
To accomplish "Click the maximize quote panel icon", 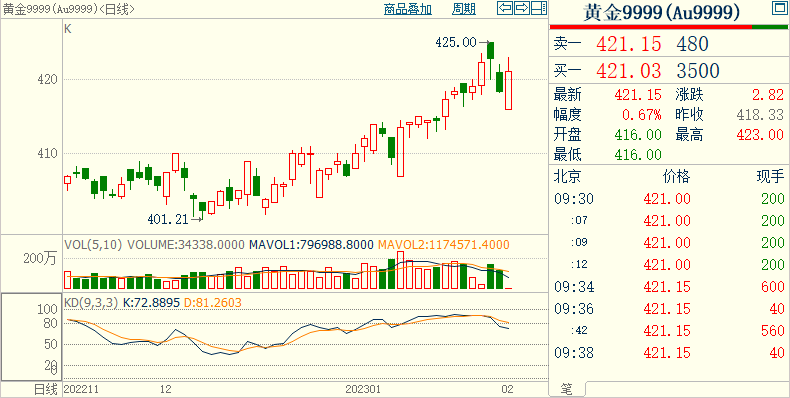I will pyautogui.click(x=779, y=8).
